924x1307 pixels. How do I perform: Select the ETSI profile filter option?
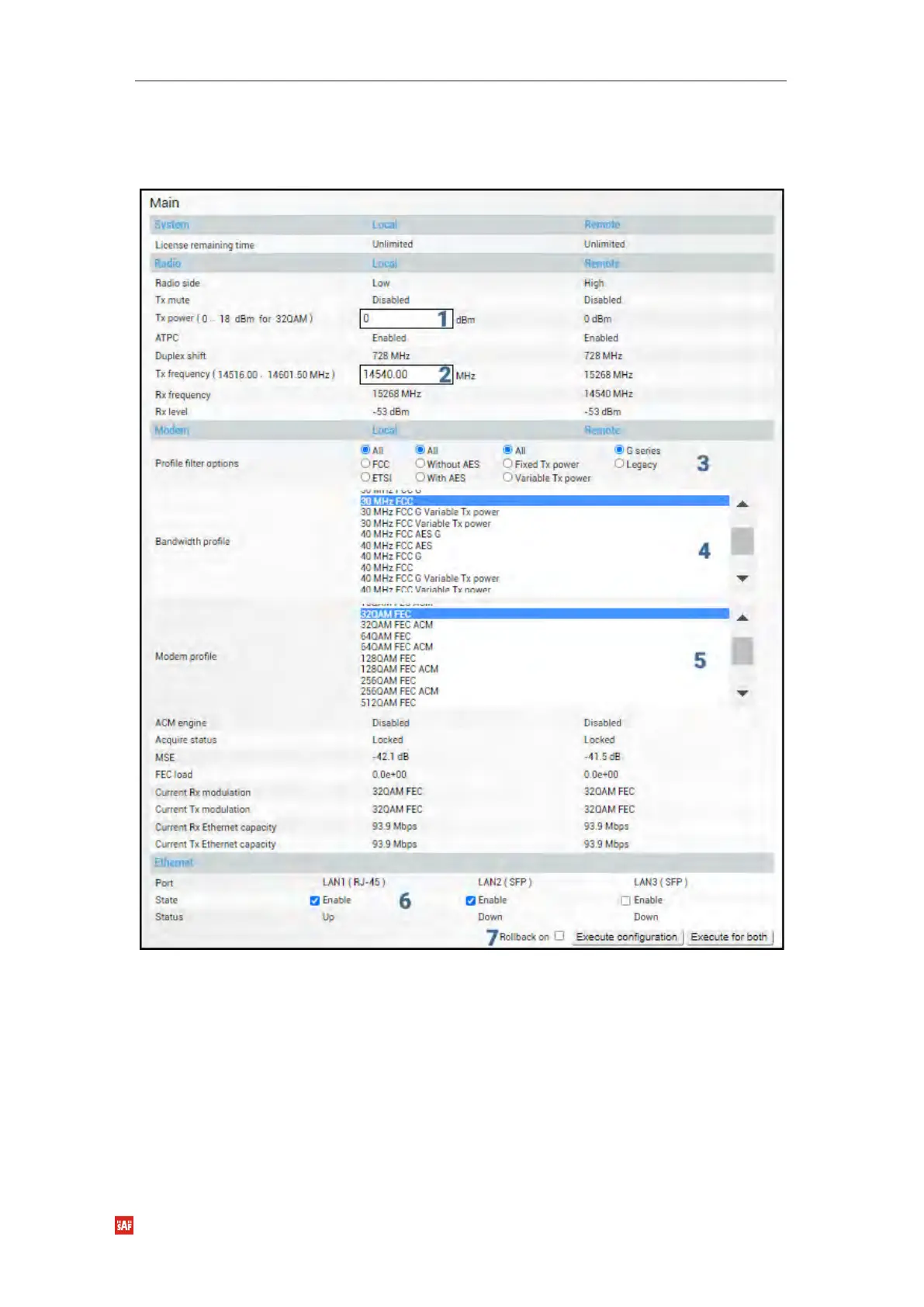pos(365,478)
